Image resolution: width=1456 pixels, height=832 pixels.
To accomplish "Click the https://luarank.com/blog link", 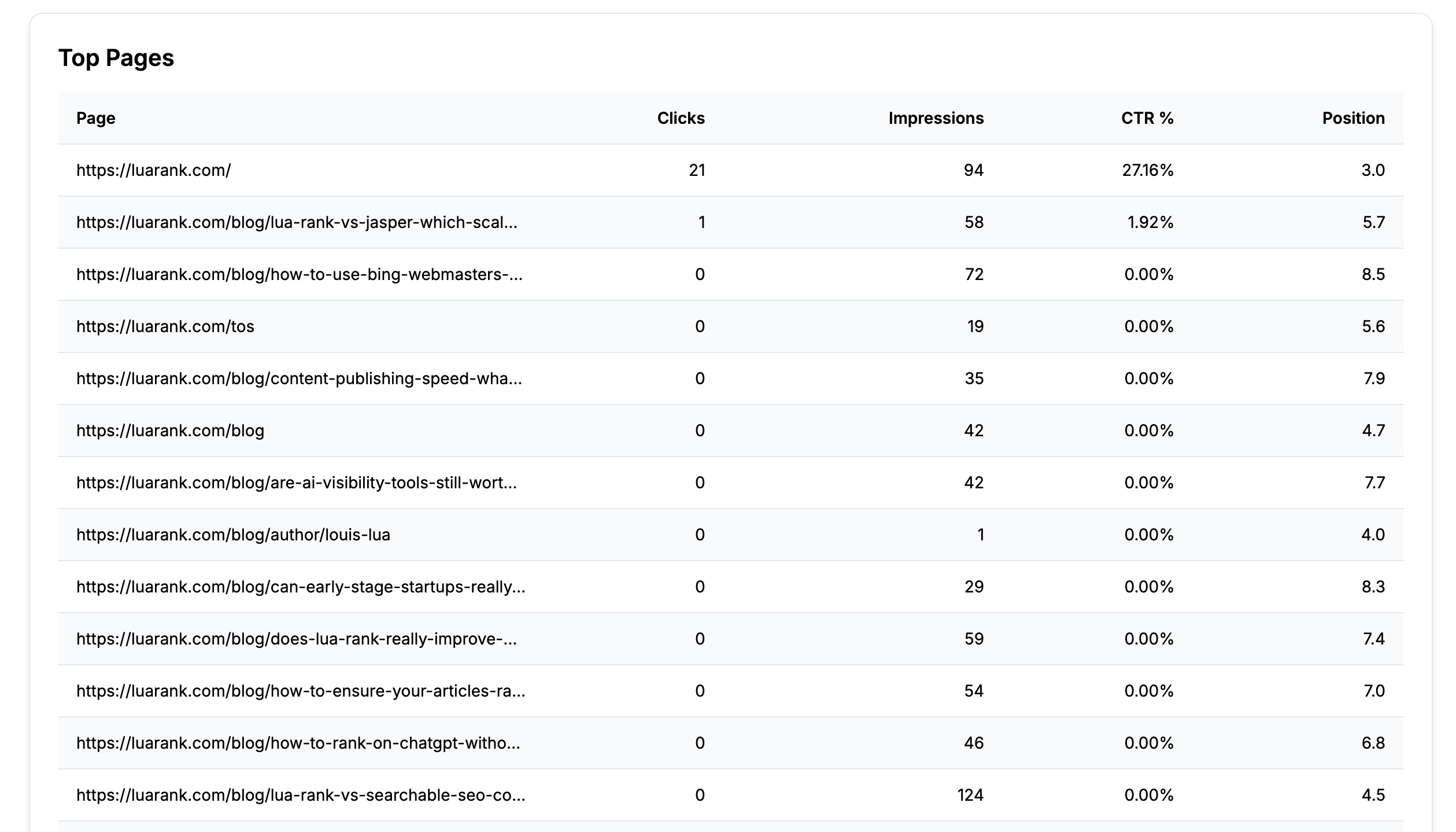I will pyautogui.click(x=169, y=430).
